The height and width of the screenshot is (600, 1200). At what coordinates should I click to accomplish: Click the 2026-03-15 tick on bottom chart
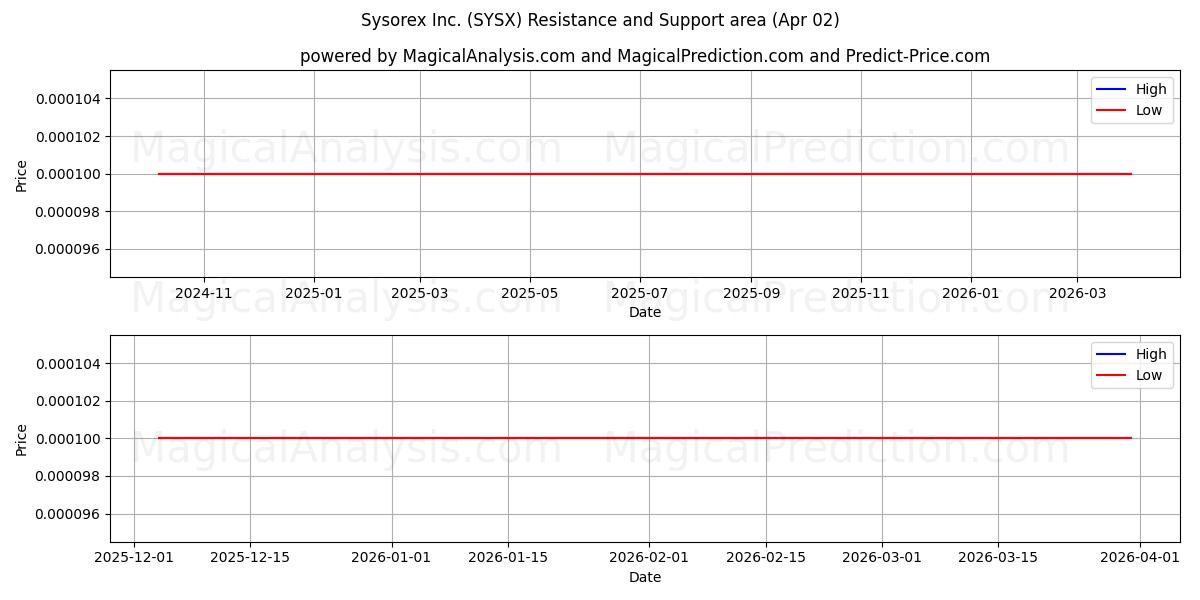pos(998,559)
